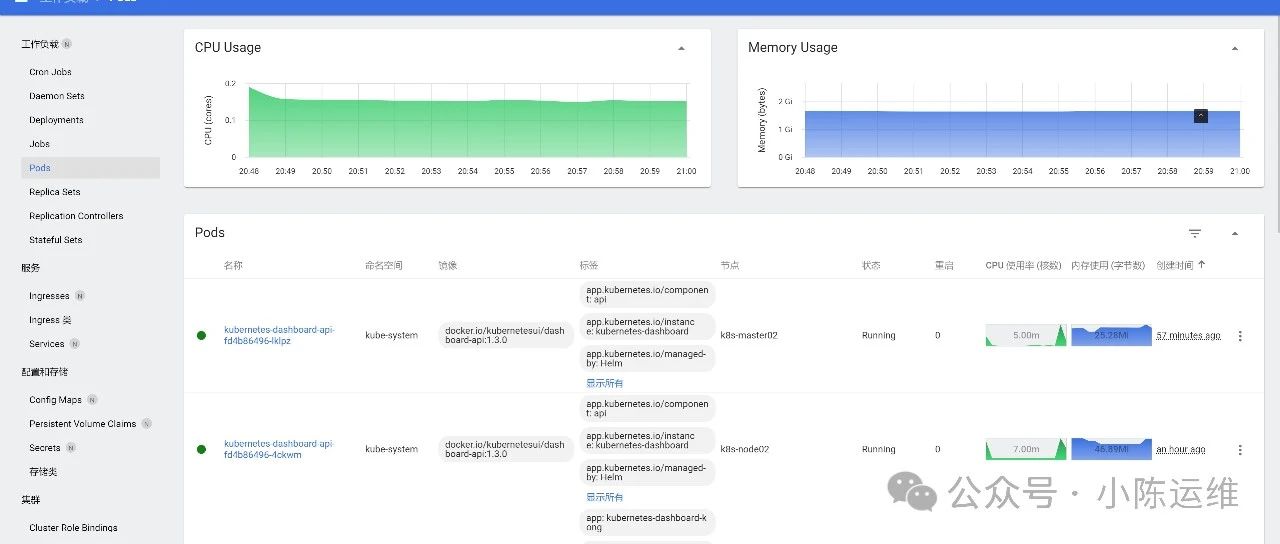Click the 配置和存储 section heading
This screenshot has width=1280, height=544.
point(45,372)
